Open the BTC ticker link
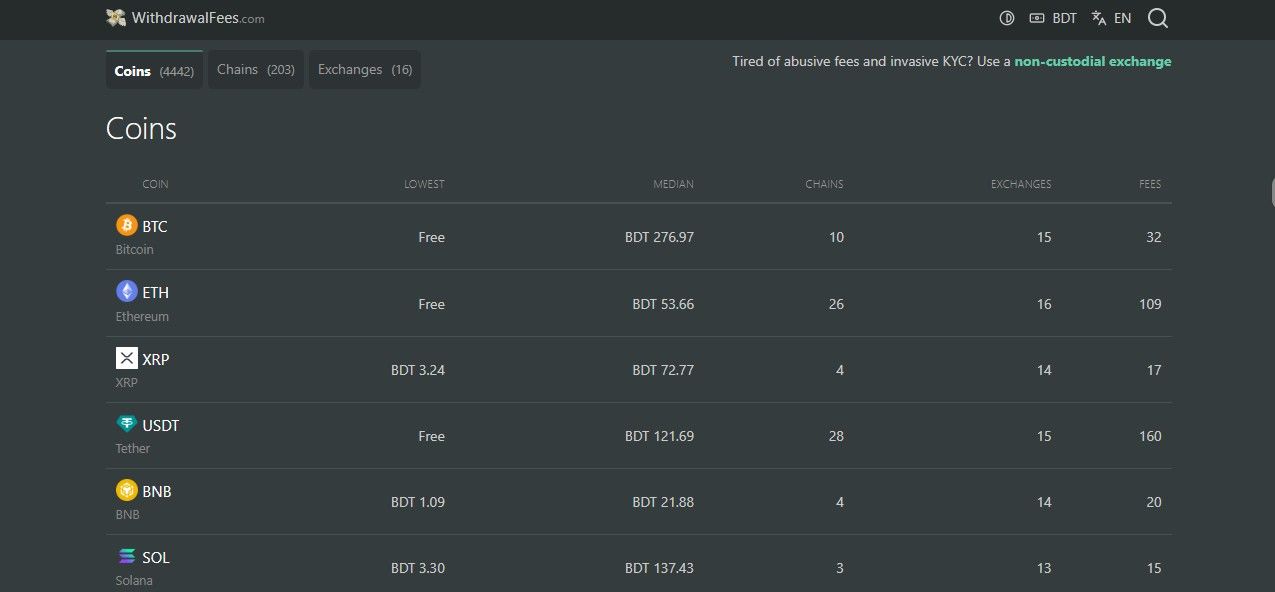Image resolution: width=1275 pixels, height=592 pixels. click(x=155, y=227)
